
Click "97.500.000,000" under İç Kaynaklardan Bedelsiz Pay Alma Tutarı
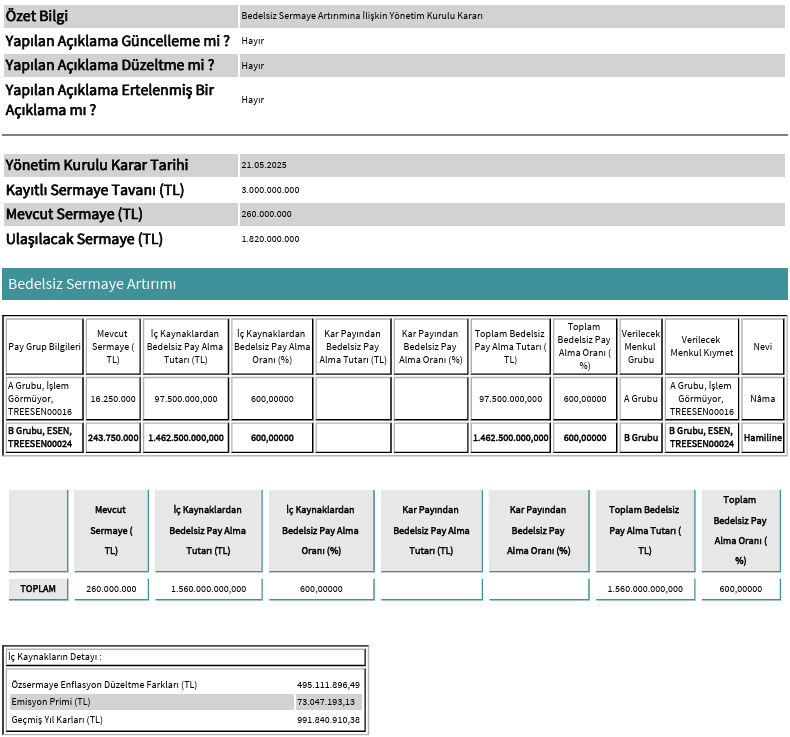(186, 399)
